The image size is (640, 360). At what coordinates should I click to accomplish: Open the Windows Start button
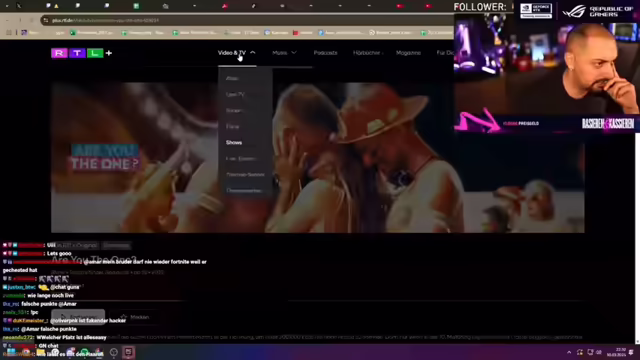tap(11, 352)
